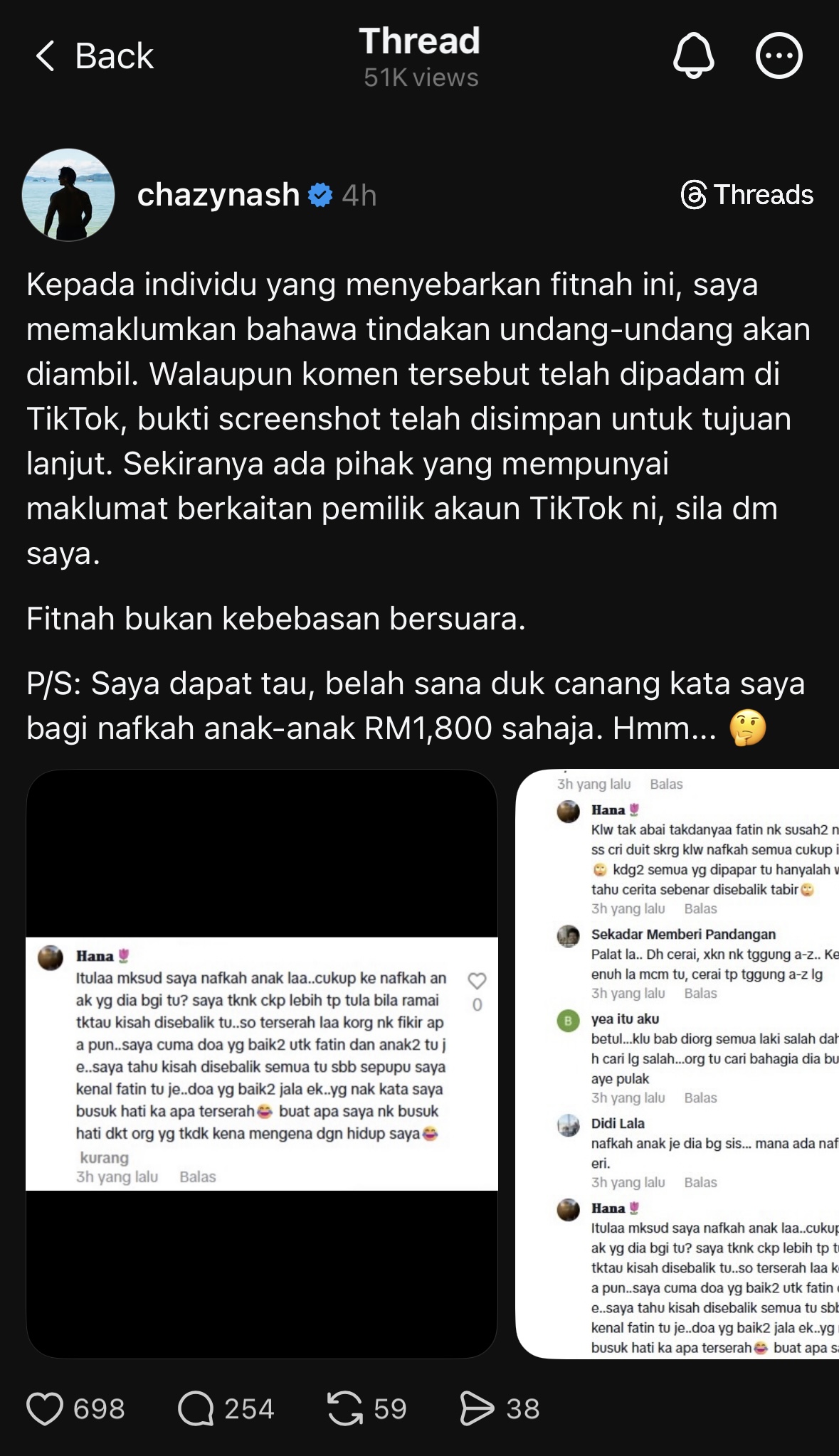This screenshot has width=839, height=1456.
Task: Tap the heart icon in Hana's comment
Action: point(477,981)
